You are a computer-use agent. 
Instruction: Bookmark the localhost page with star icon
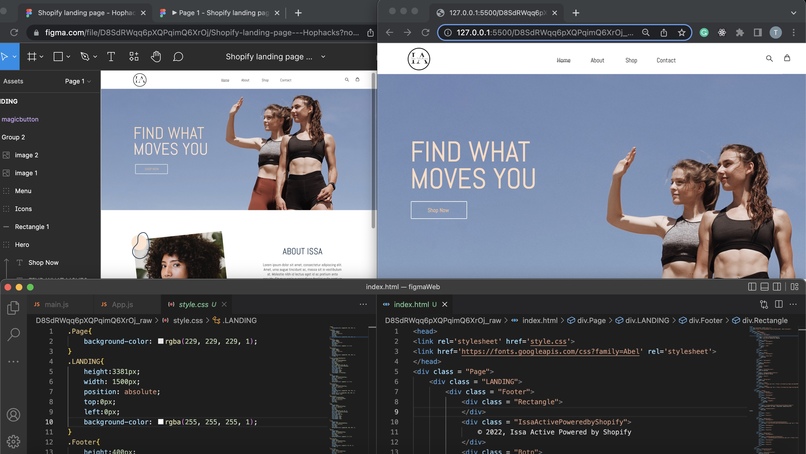[x=682, y=32]
